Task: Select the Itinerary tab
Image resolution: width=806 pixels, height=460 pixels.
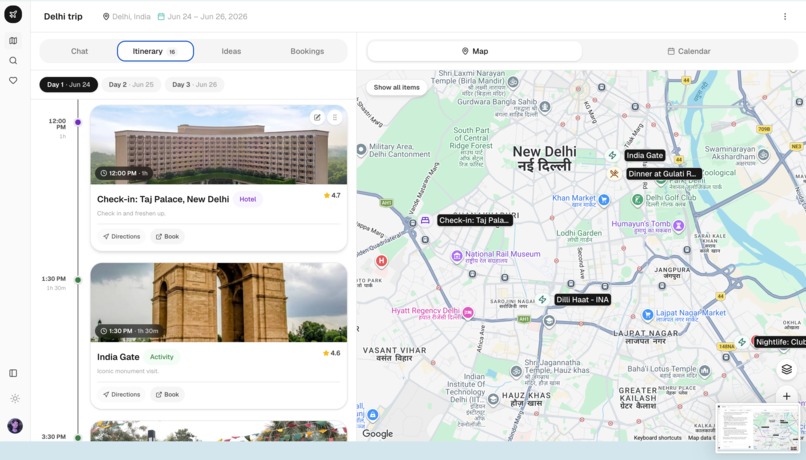Action: click(155, 51)
